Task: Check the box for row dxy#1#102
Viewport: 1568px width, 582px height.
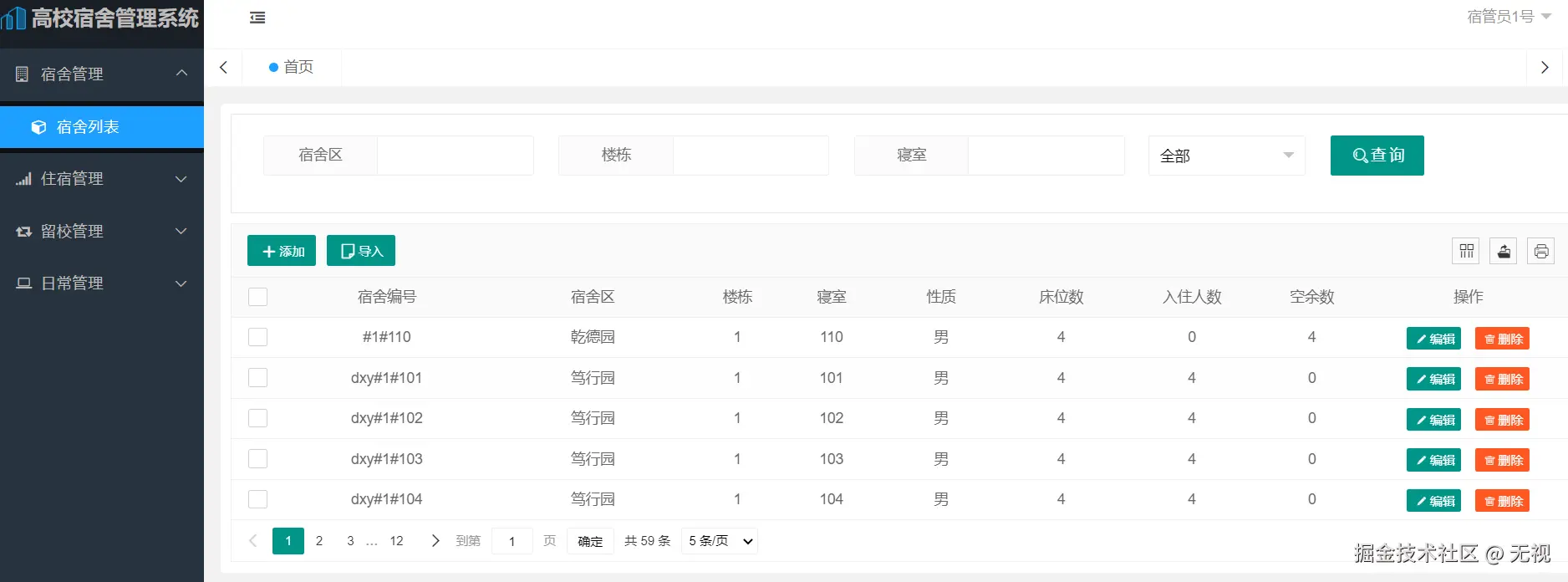Action: (x=258, y=418)
